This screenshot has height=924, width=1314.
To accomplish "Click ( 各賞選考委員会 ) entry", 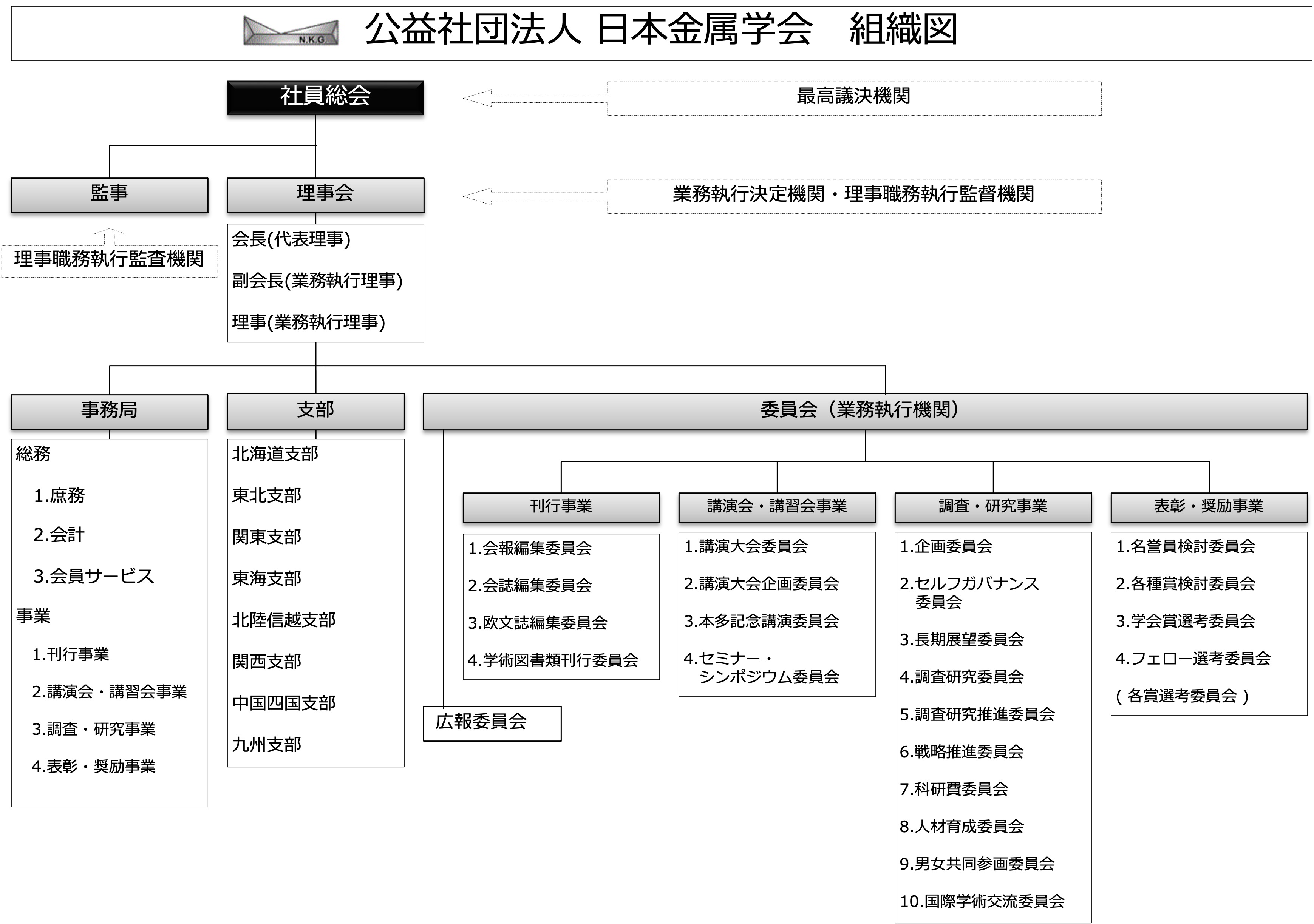I will (x=1183, y=696).
